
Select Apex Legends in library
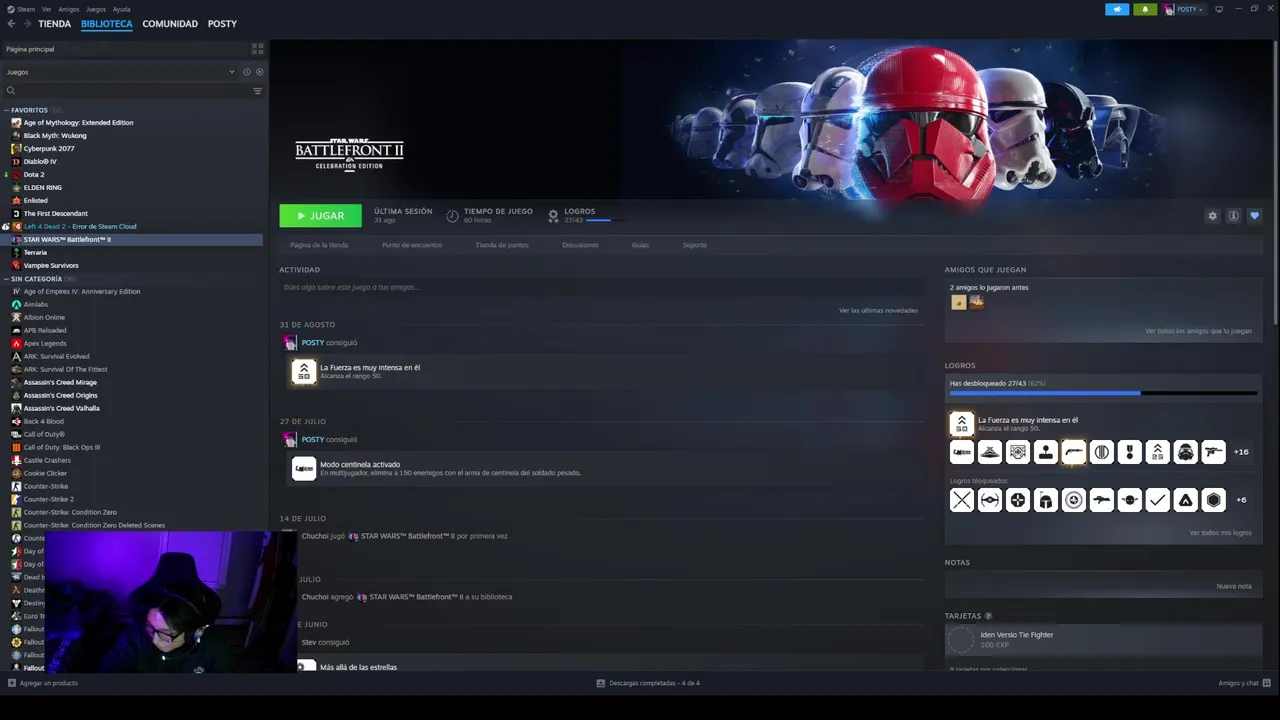45,344
